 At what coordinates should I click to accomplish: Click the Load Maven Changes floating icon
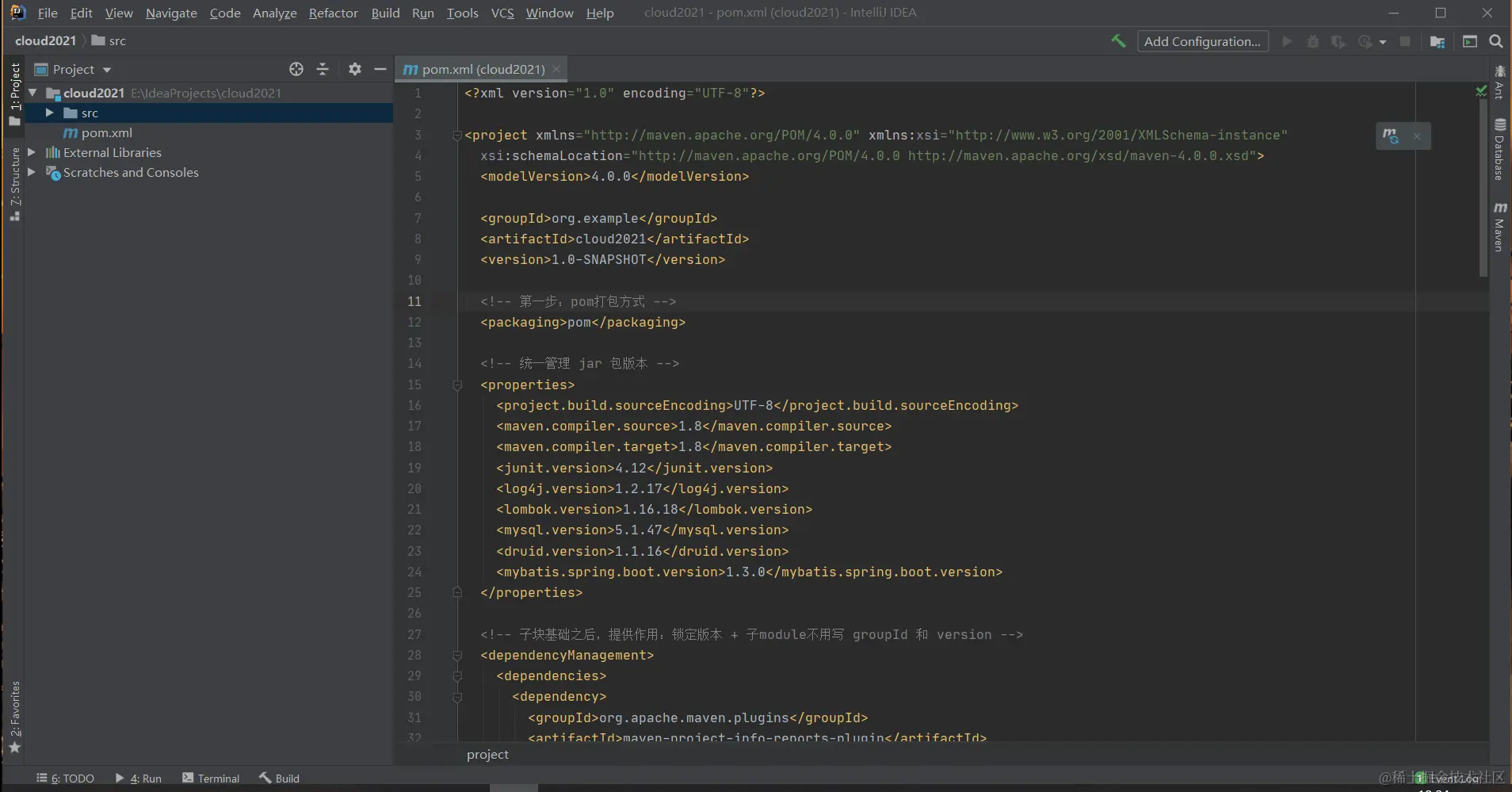tap(1391, 136)
